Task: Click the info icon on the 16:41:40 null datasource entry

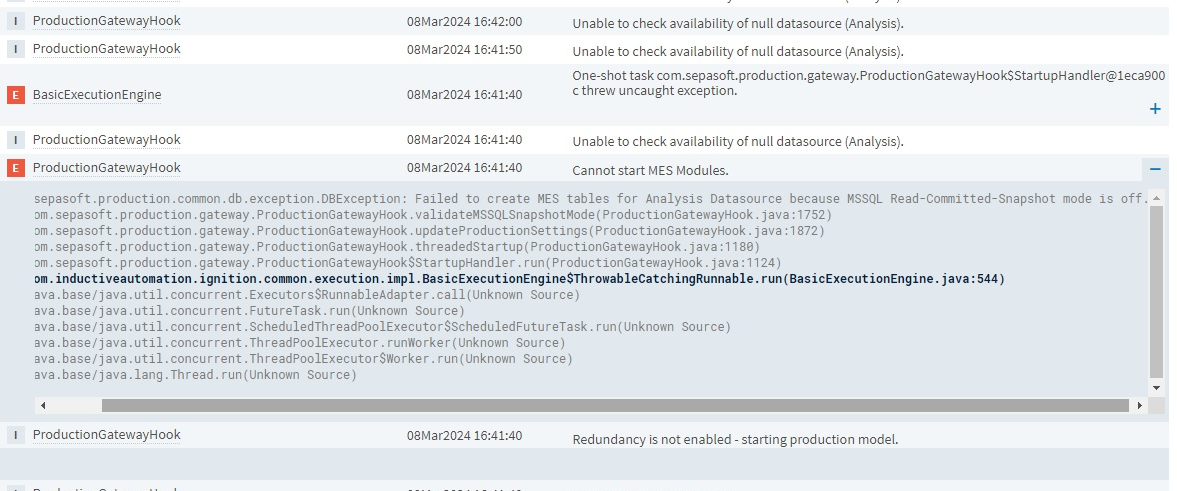Action: (15, 140)
